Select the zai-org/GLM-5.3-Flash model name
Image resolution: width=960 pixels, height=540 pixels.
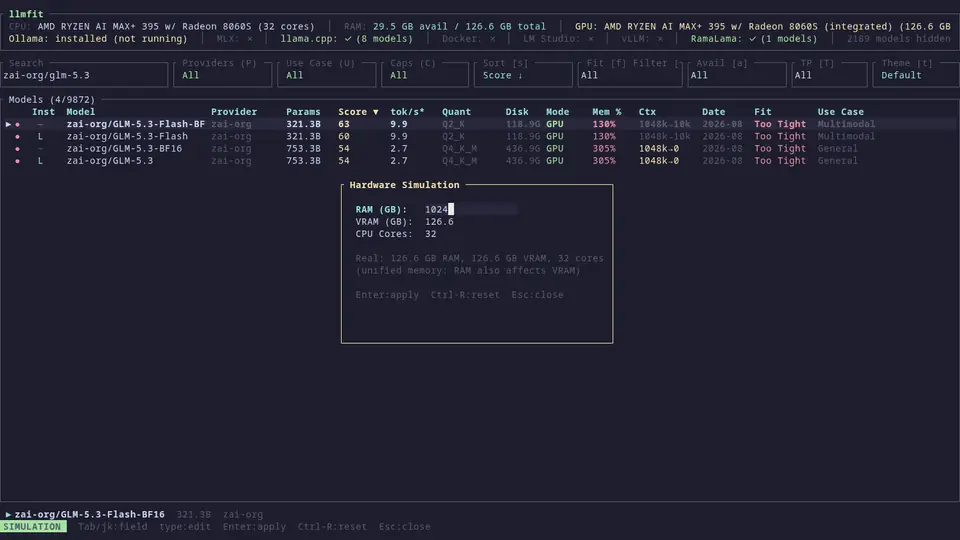[127, 137]
